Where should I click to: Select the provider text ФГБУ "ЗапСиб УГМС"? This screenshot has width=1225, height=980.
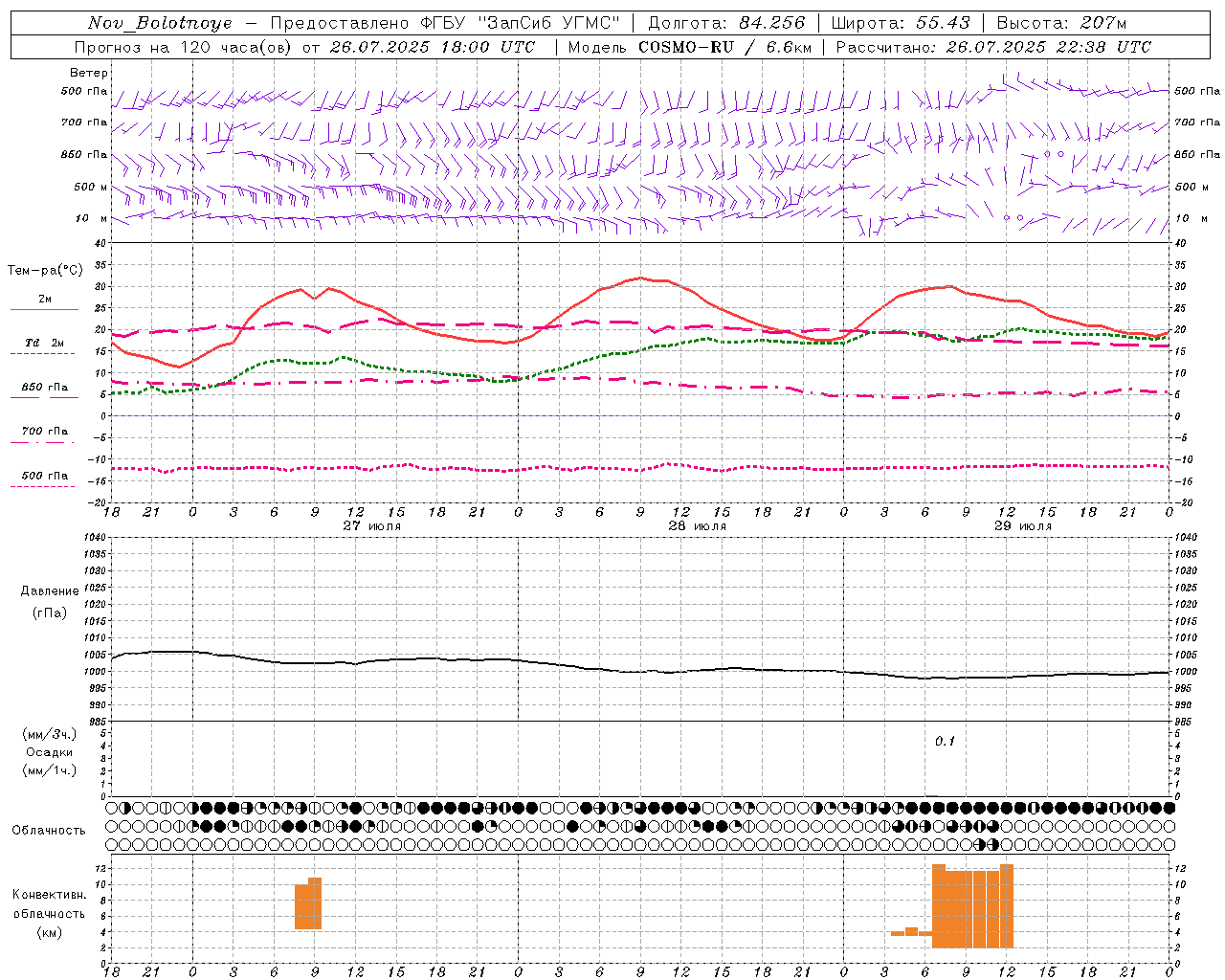point(521,23)
